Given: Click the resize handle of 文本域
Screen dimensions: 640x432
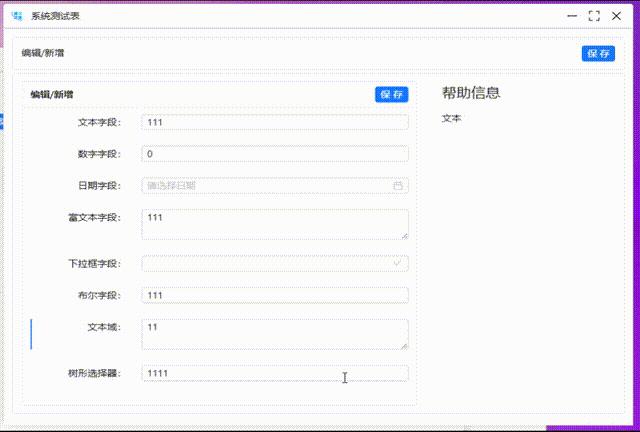Looking at the screenshot, I should pos(404,345).
